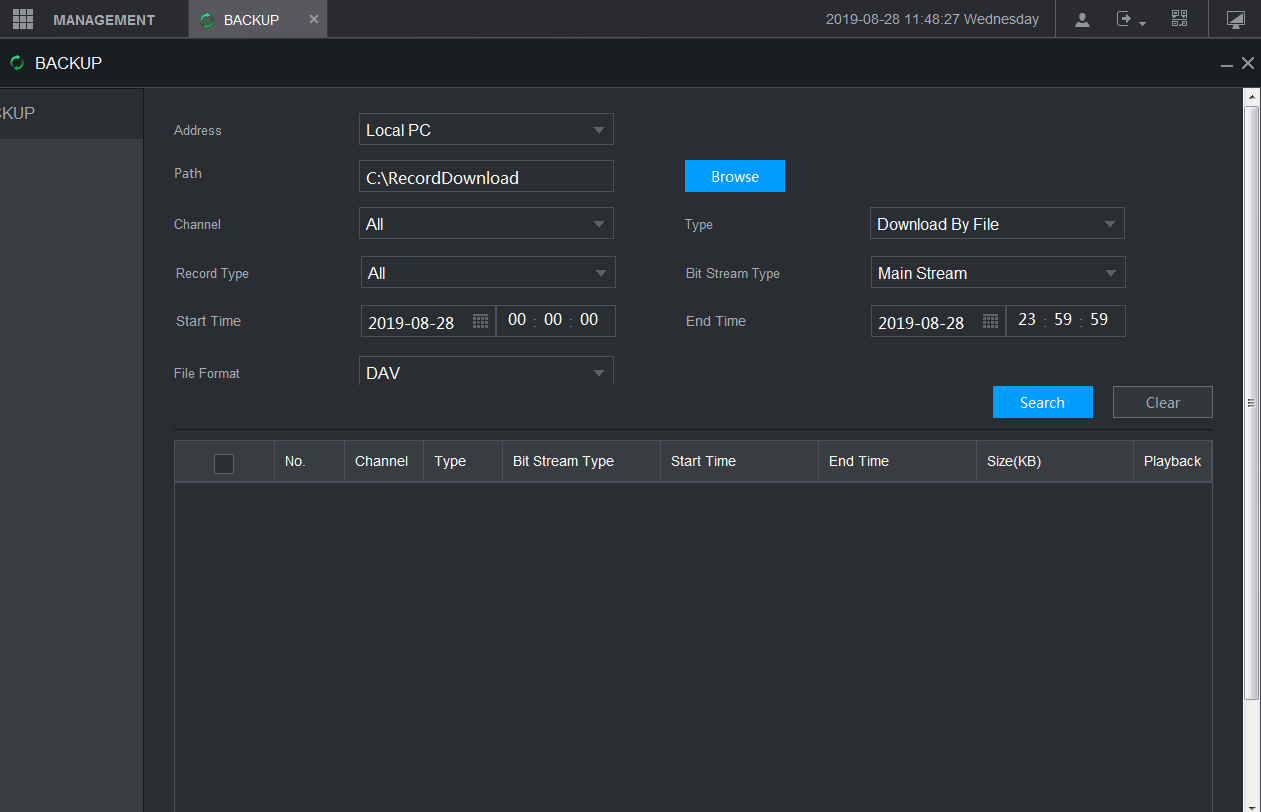
Task: Close the BACKUP tab
Action: tap(313, 19)
